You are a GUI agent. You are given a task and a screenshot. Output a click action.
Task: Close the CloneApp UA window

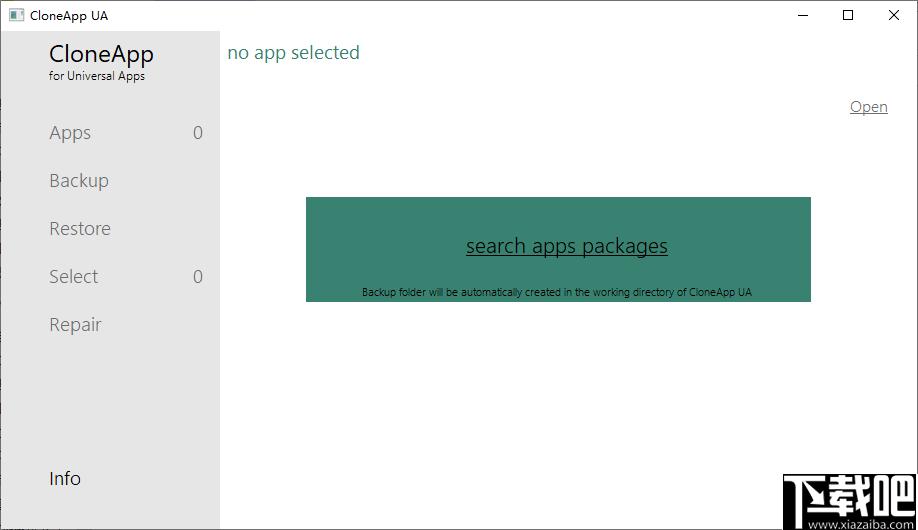pyautogui.click(x=893, y=15)
